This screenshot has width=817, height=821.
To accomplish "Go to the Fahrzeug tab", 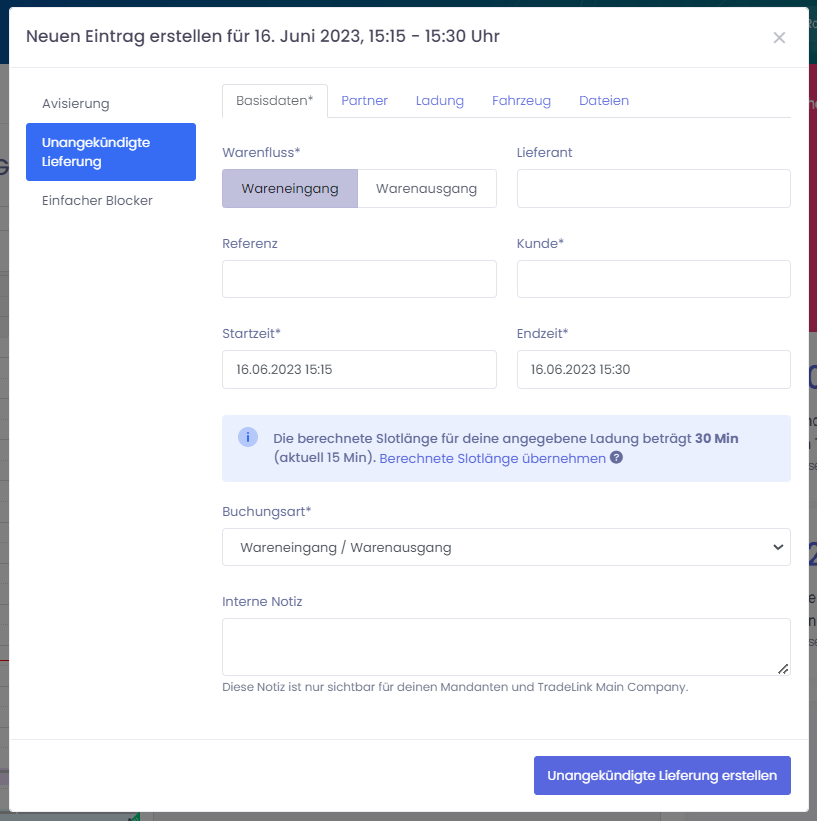I will [x=521, y=101].
